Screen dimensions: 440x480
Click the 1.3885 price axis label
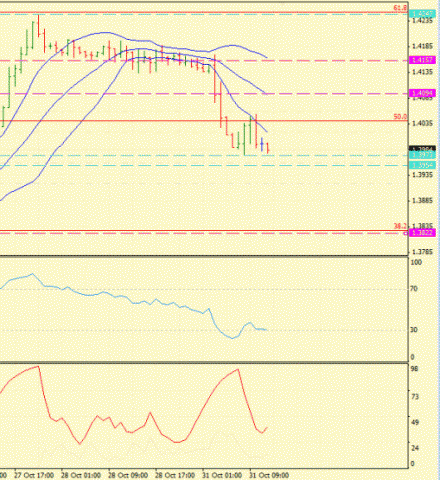(423, 201)
